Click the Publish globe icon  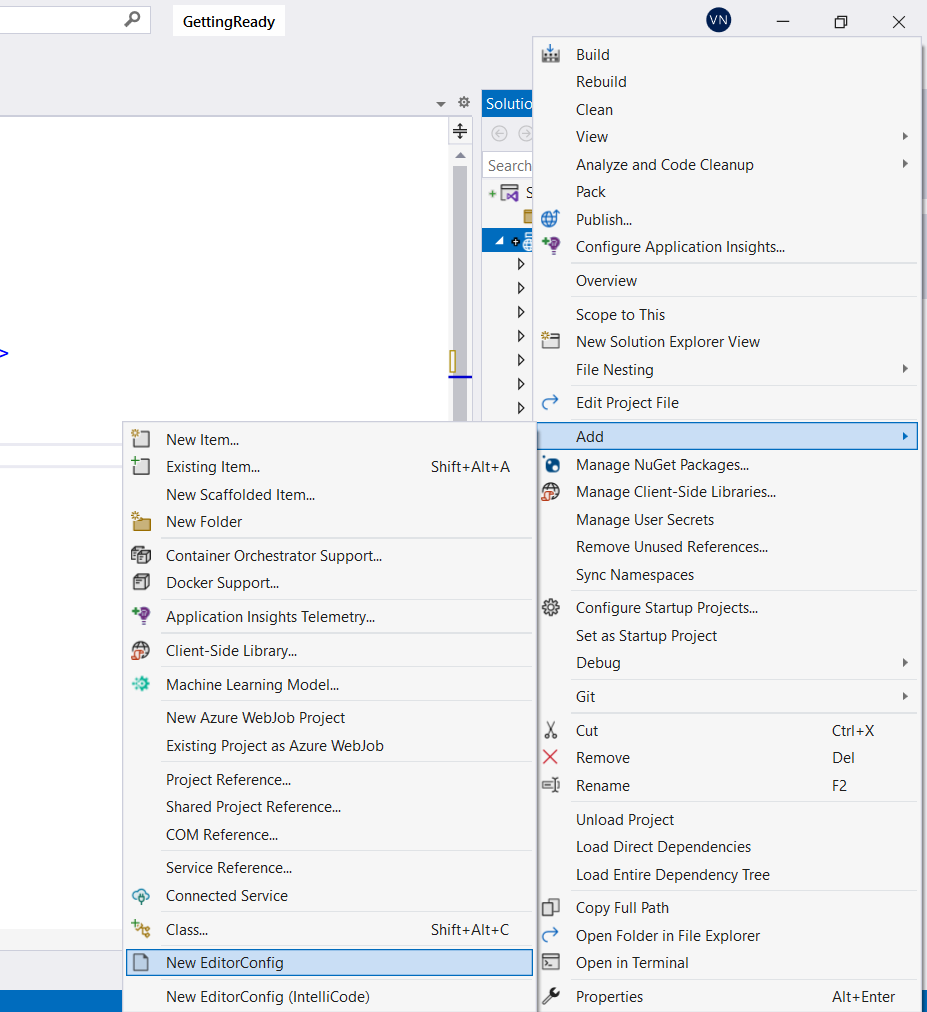551,219
